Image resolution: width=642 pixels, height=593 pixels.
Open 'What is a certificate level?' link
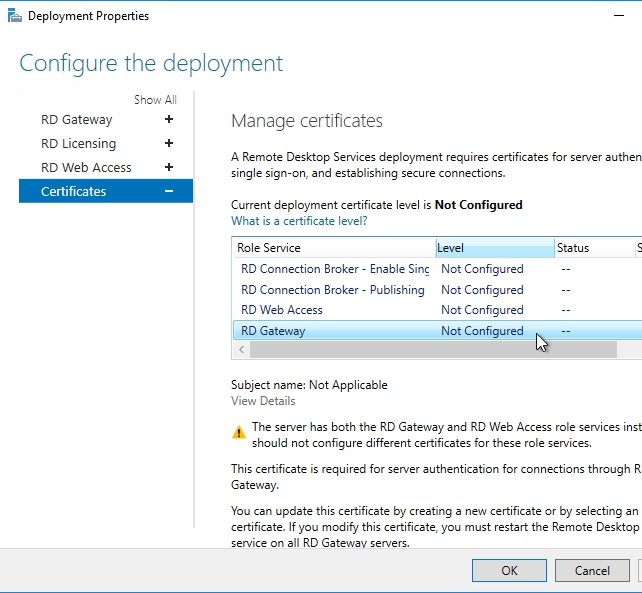click(299, 221)
